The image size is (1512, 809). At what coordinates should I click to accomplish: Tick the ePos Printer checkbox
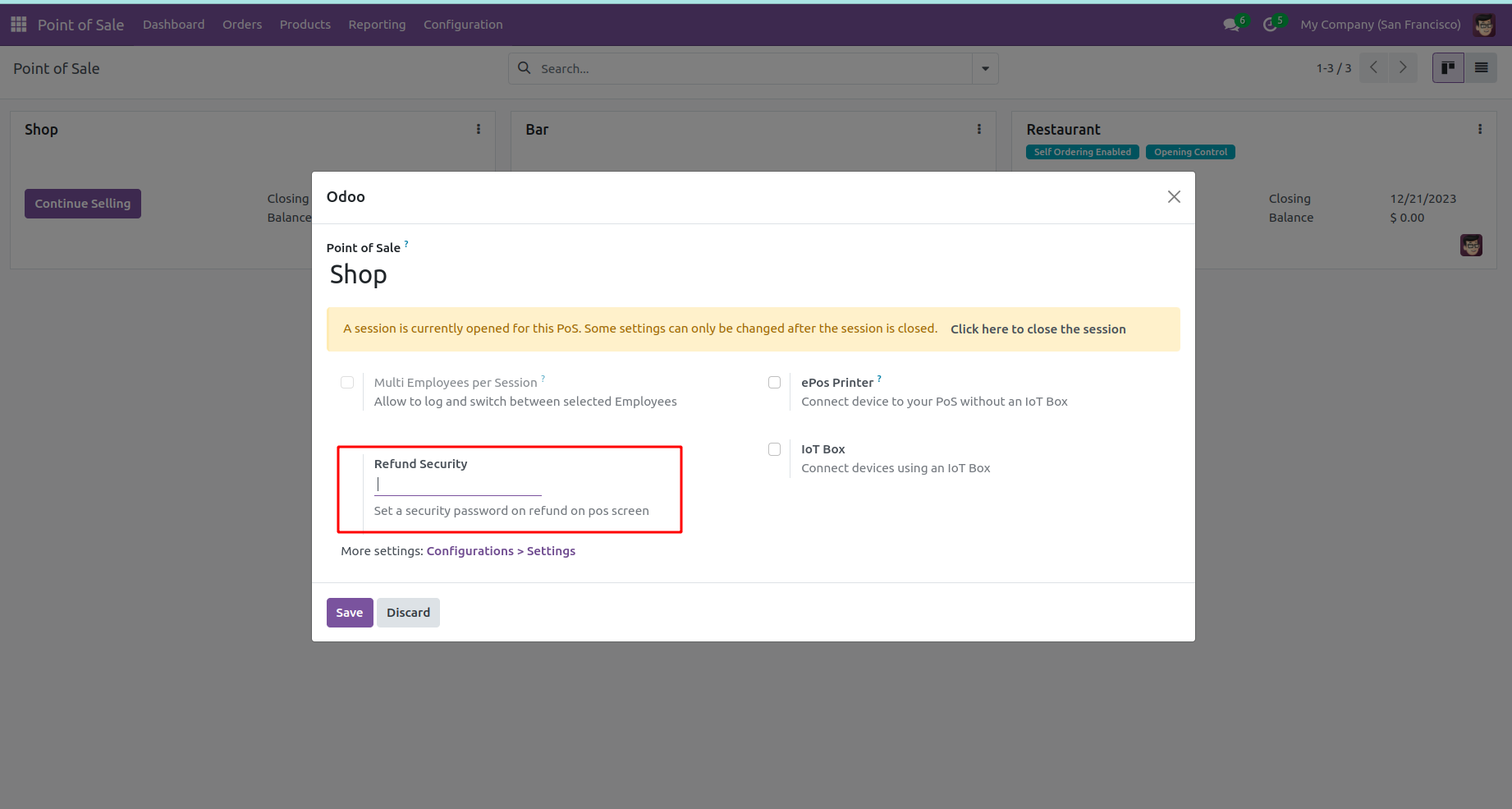pos(774,383)
